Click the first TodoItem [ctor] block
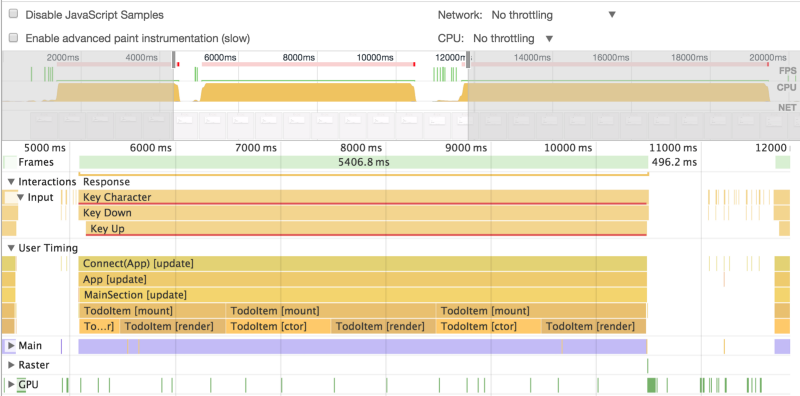This screenshot has height=396, width=800. click(279, 327)
